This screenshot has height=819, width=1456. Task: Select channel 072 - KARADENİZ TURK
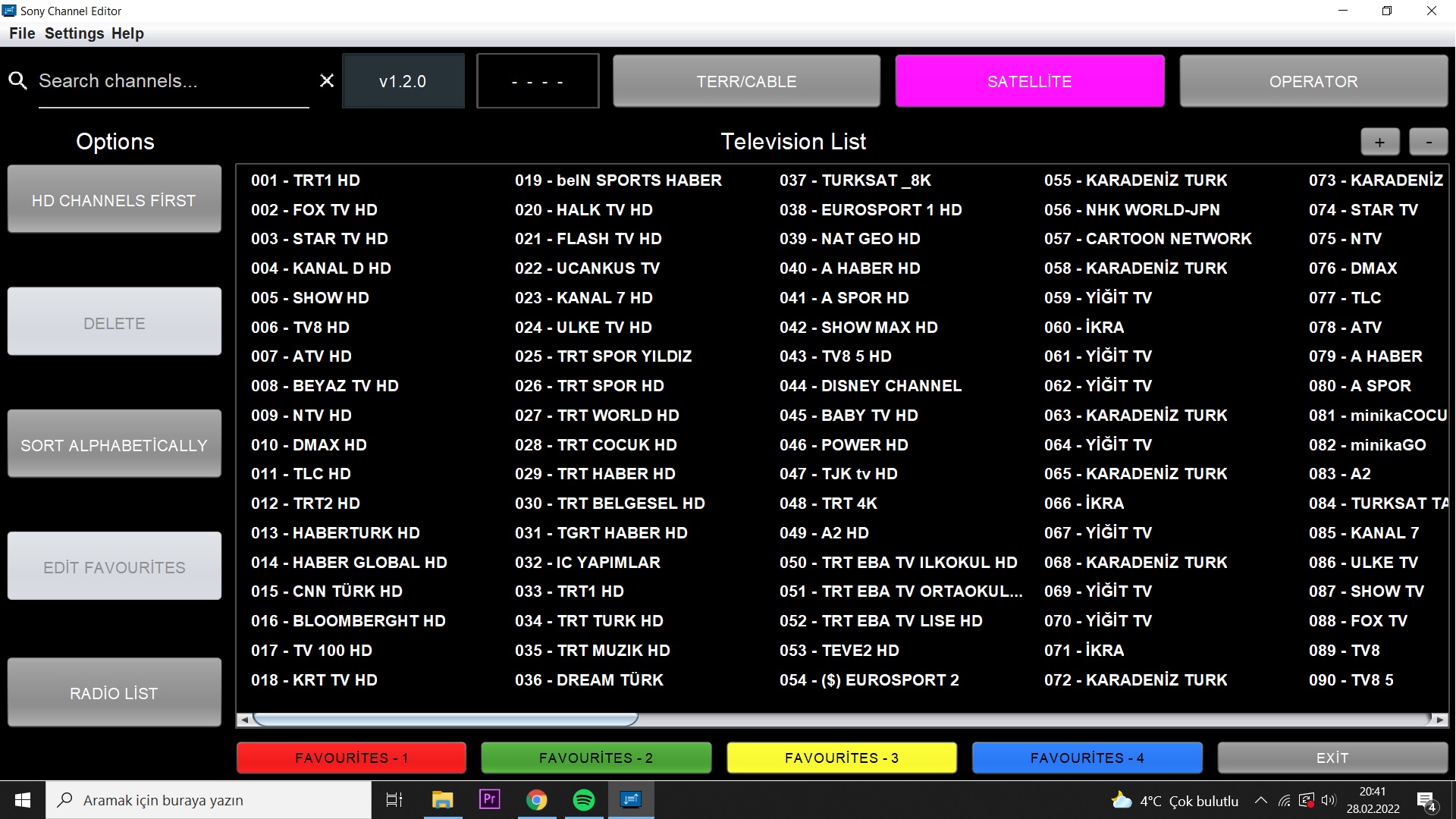[x=1135, y=680]
